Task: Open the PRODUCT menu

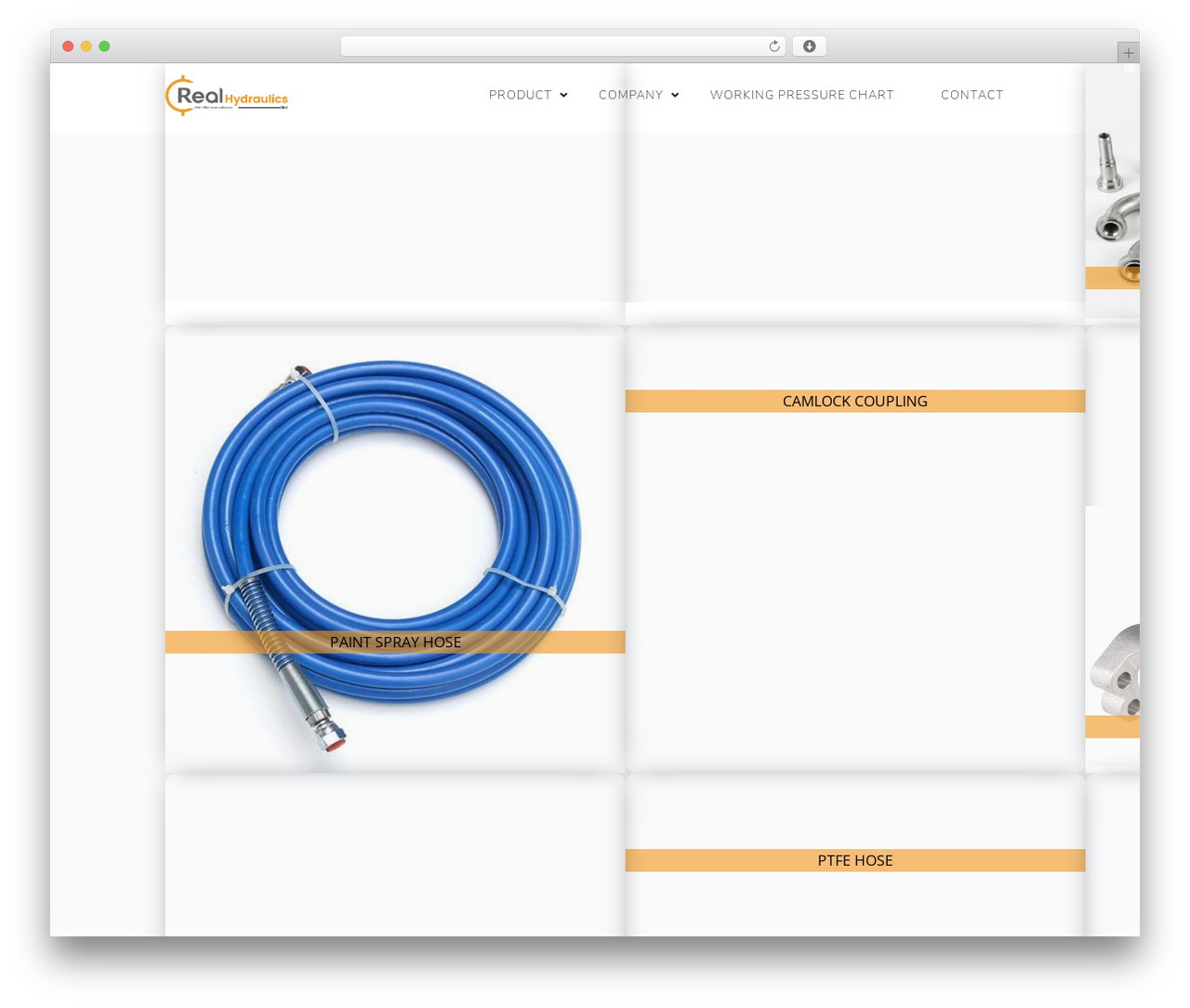Action: point(520,95)
